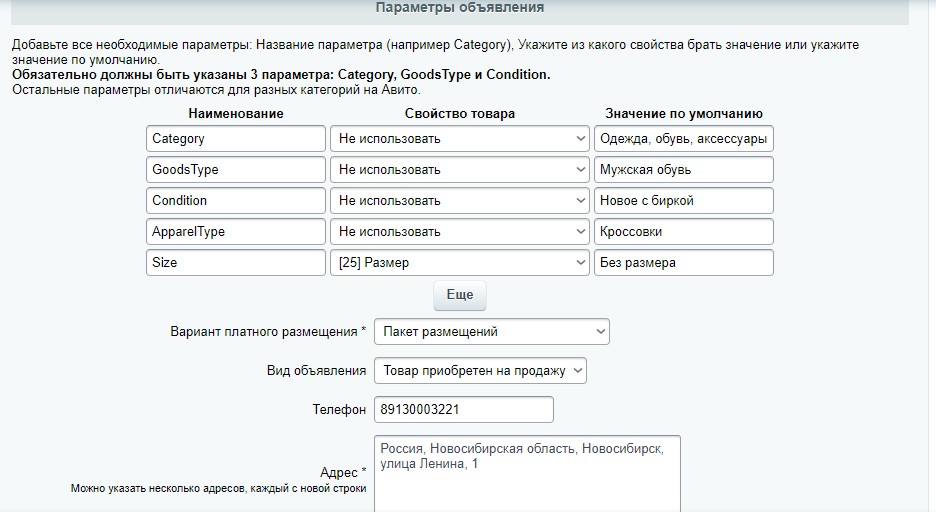Edit default value 'Одежда, обувь, аксессуары'

pos(683,139)
